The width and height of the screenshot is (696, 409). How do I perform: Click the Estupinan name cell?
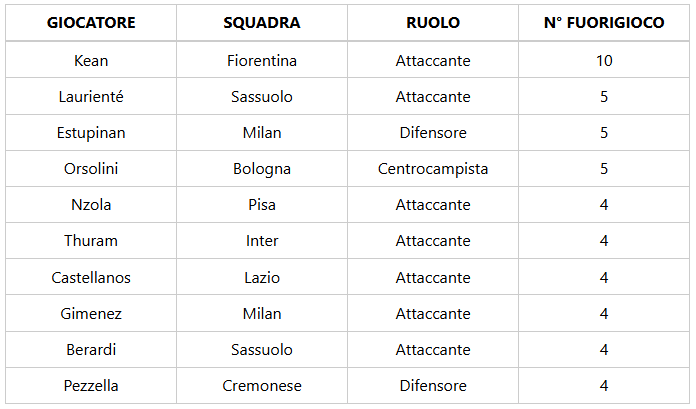coord(91,133)
